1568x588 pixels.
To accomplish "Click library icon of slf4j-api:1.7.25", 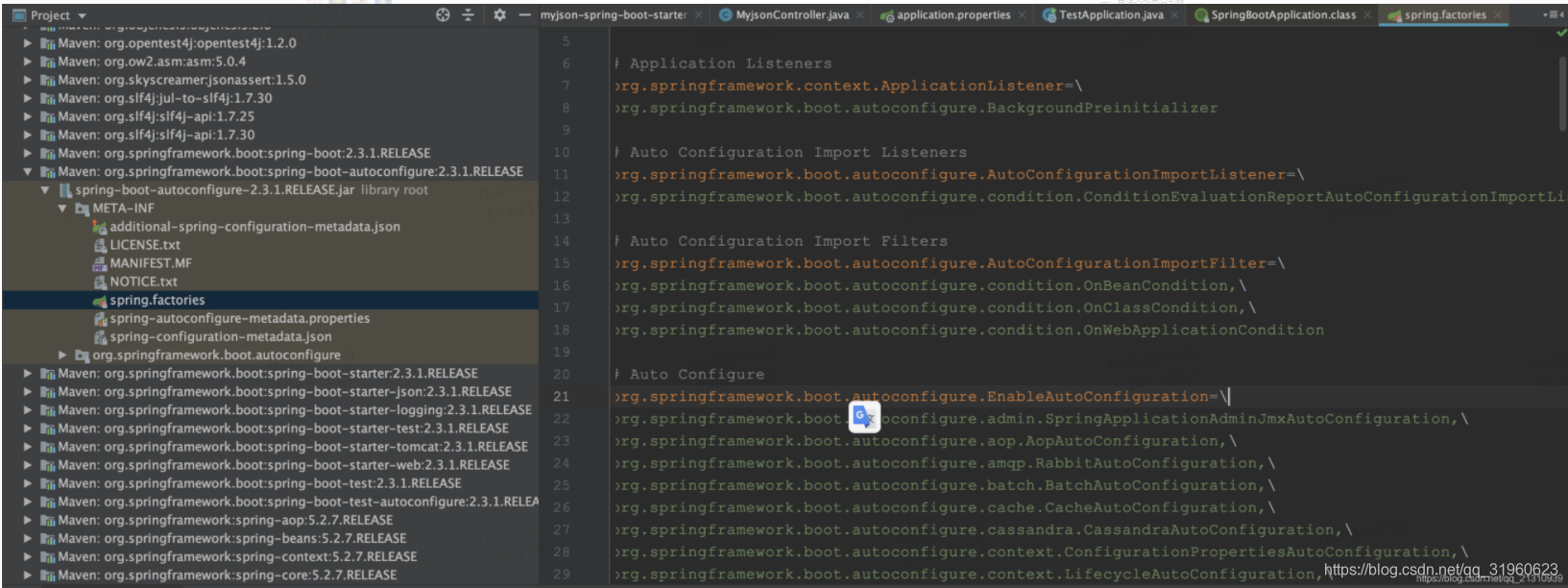I will 47,116.
